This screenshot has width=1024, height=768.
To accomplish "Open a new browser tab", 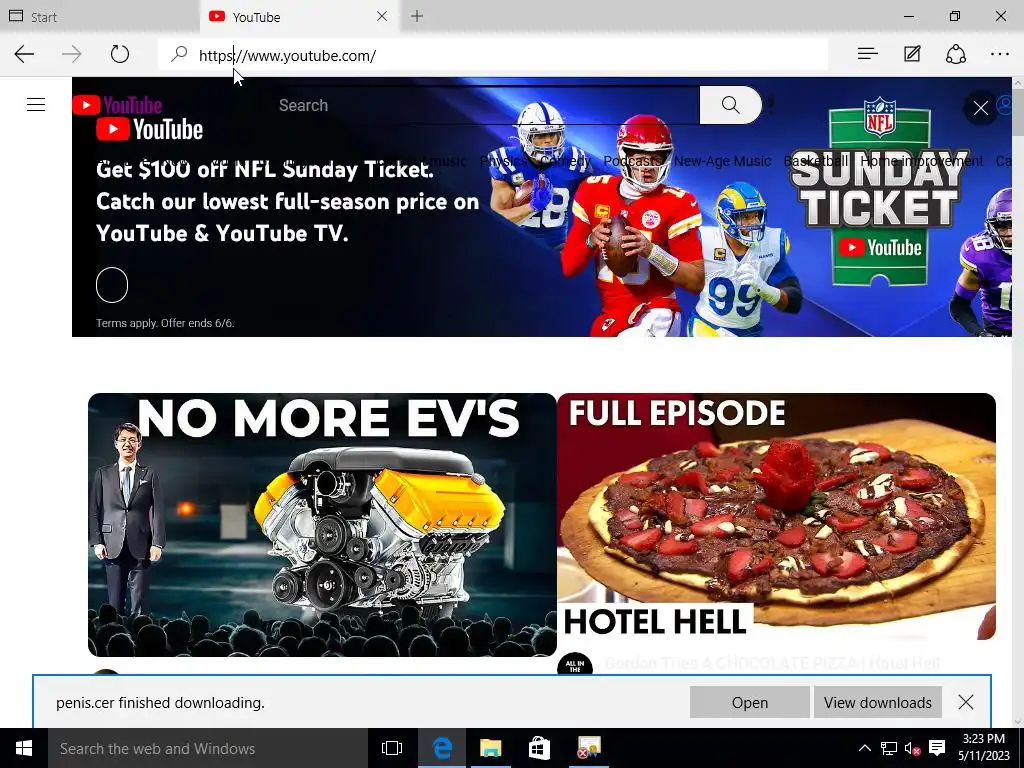I will click(x=417, y=16).
